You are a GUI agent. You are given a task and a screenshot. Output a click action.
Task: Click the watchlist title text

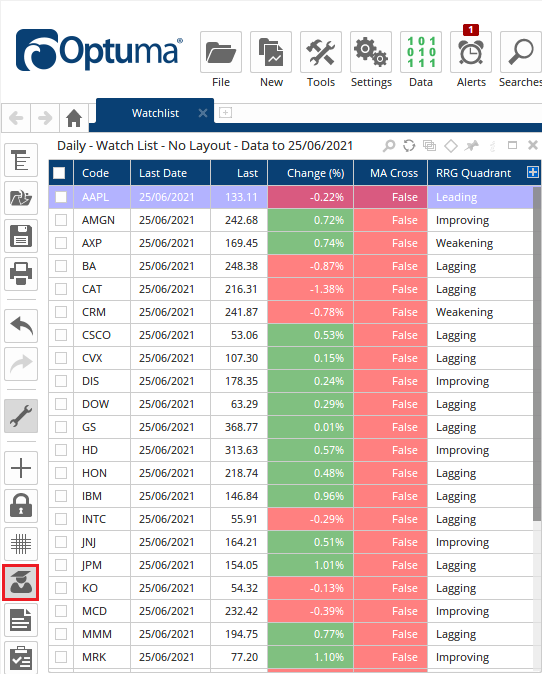pos(205,146)
